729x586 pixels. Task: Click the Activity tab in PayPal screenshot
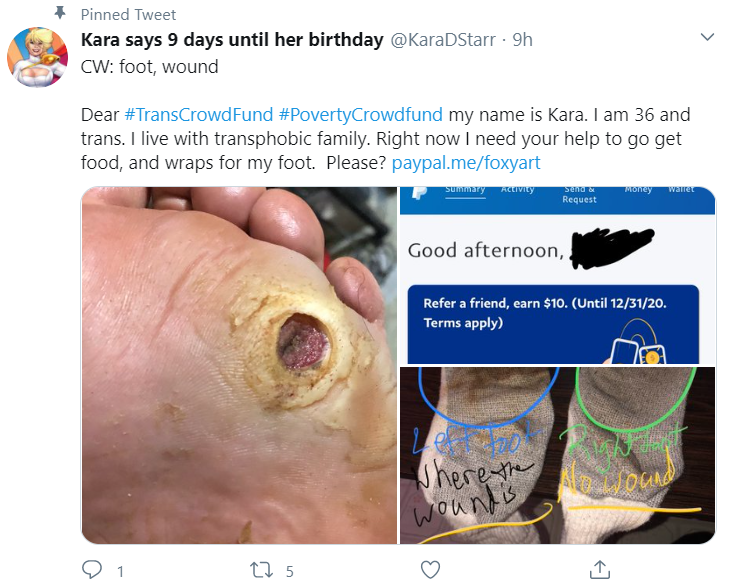pyautogui.click(x=517, y=190)
